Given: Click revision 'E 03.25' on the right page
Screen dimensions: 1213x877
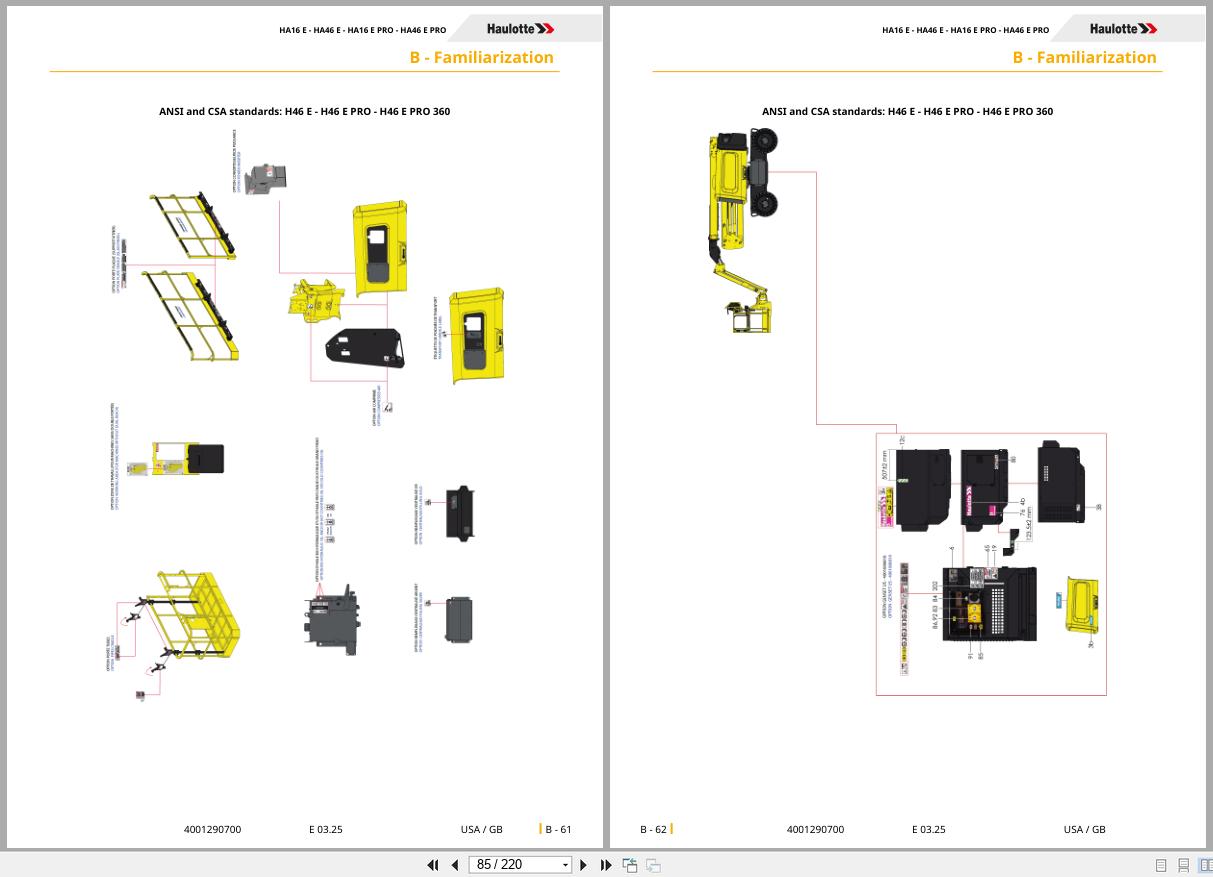Looking at the screenshot, I should click(x=928, y=829).
